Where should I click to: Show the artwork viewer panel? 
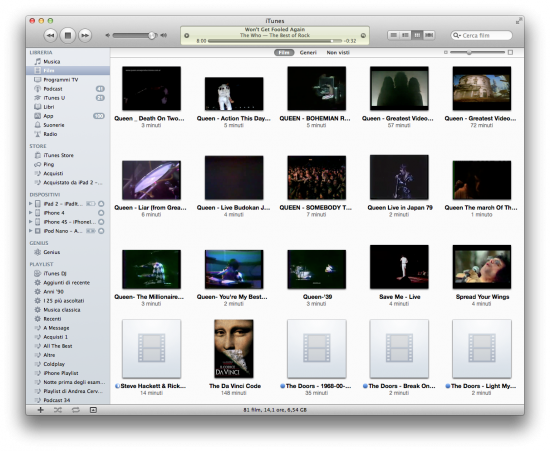pyautogui.click(x=93, y=410)
